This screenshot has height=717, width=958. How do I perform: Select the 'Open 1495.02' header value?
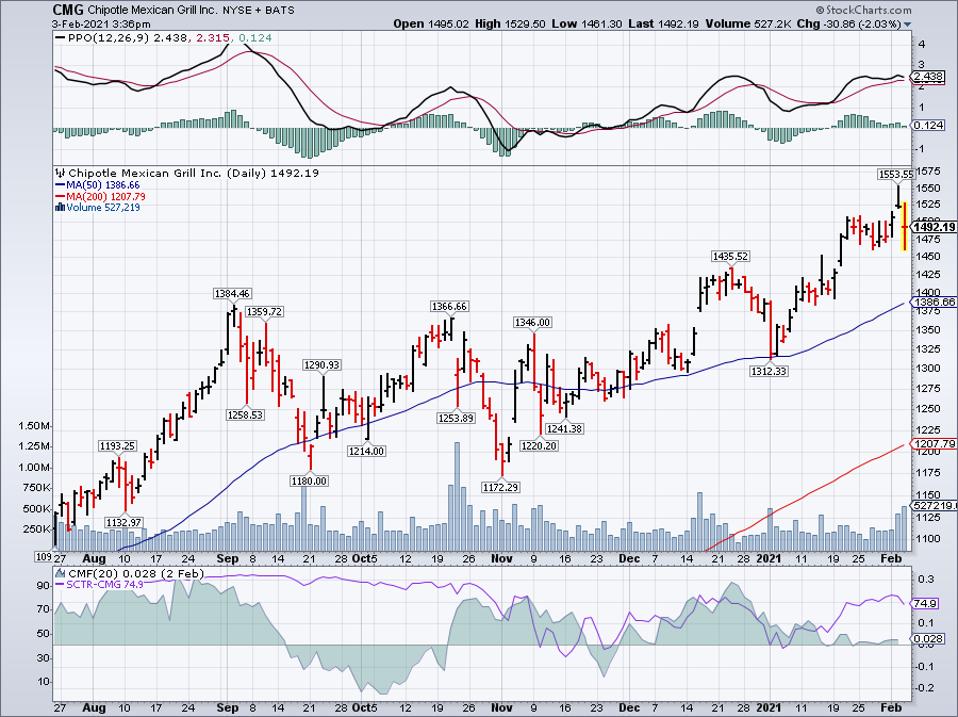click(x=431, y=24)
